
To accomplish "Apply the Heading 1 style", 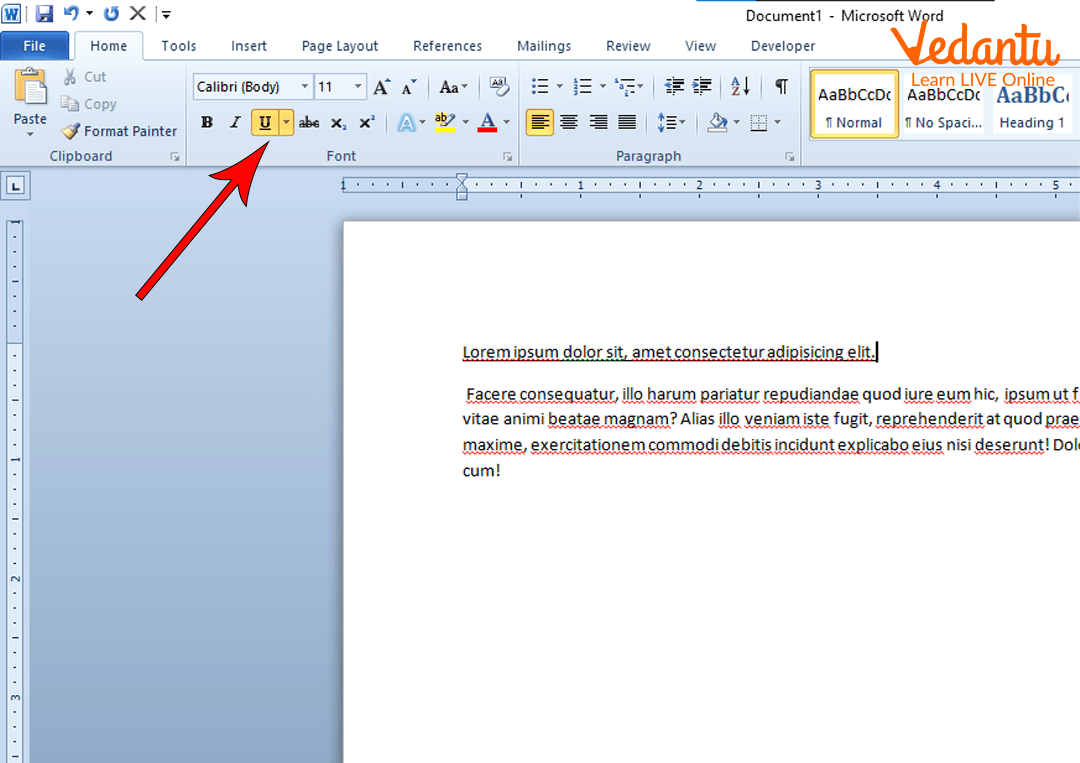I will 1032,105.
